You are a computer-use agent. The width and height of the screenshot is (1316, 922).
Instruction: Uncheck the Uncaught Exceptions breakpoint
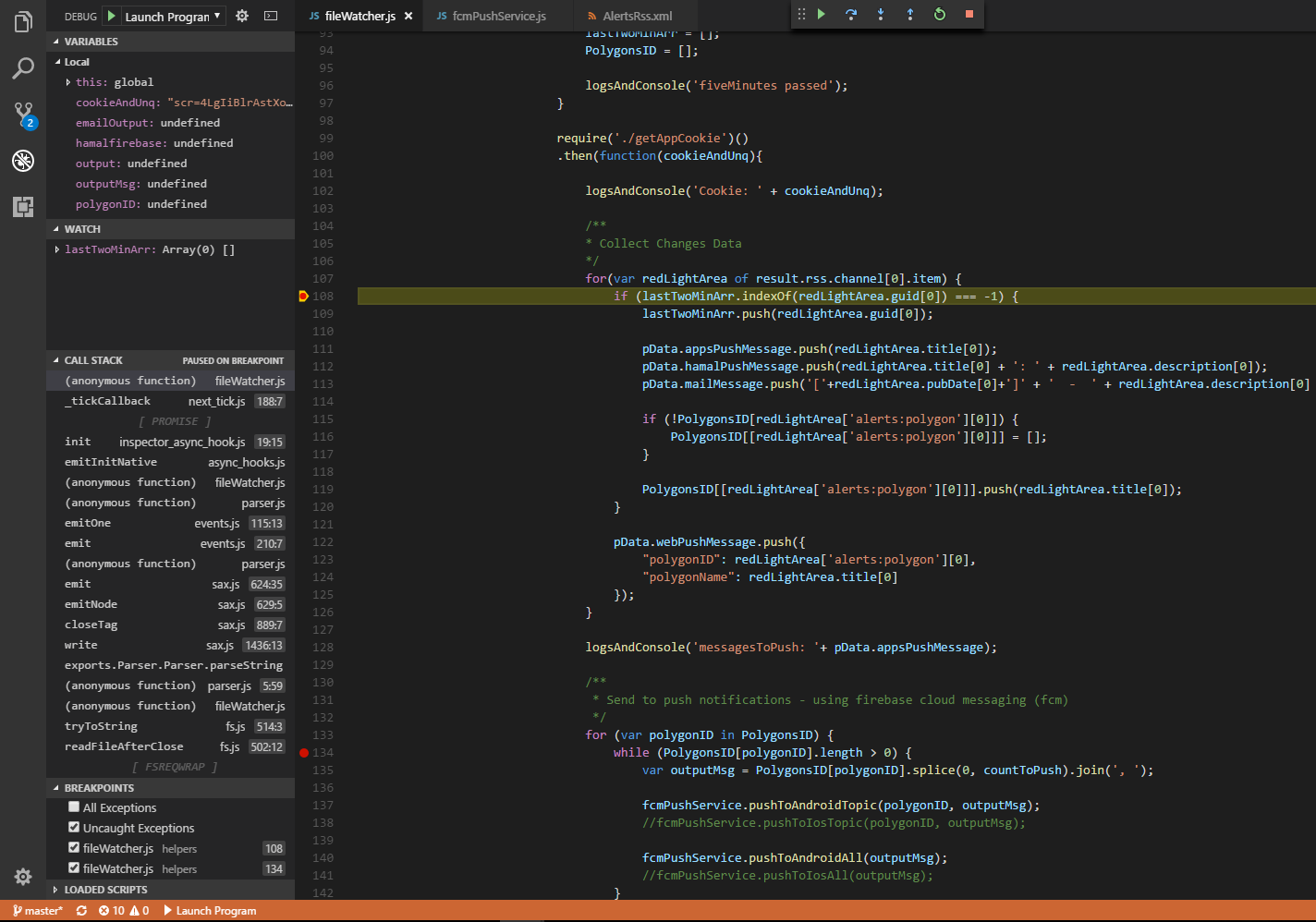(74, 828)
